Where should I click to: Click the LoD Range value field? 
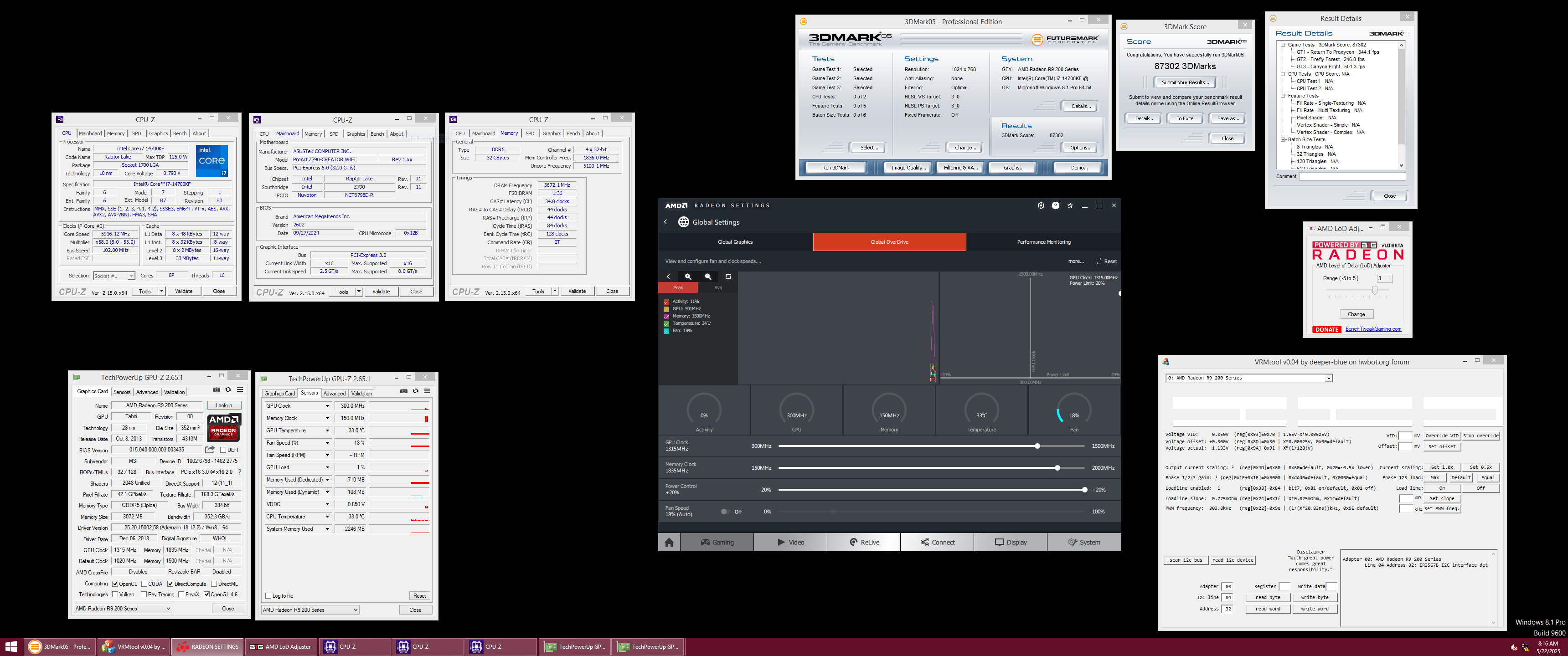tap(1384, 279)
